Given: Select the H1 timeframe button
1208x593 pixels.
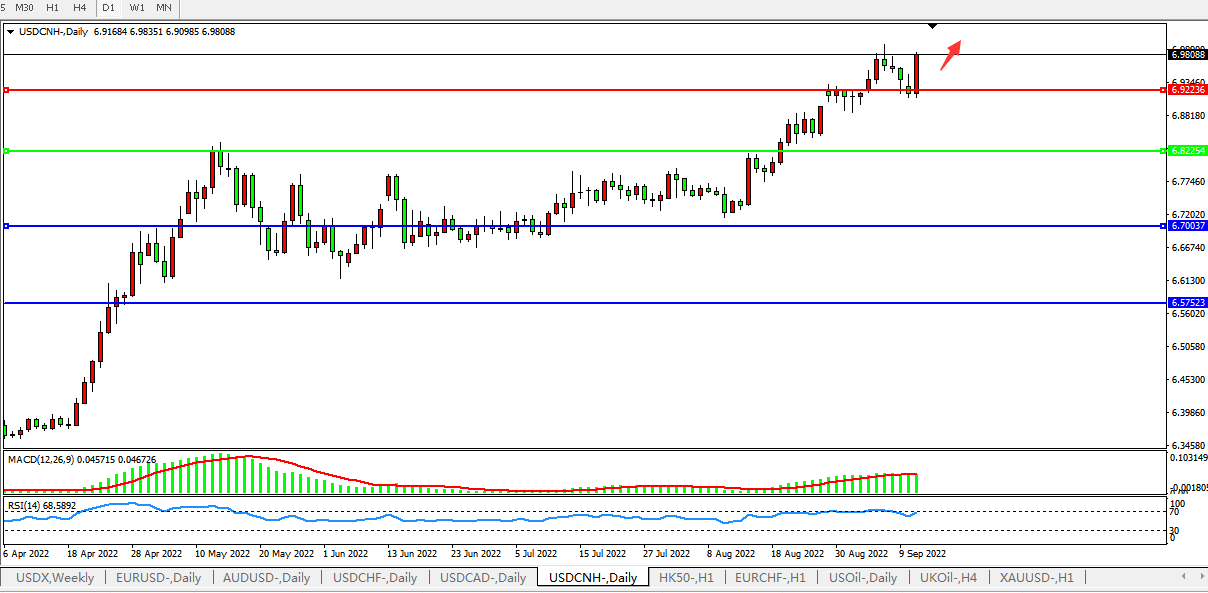Looking at the screenshot, I should 53,8.
